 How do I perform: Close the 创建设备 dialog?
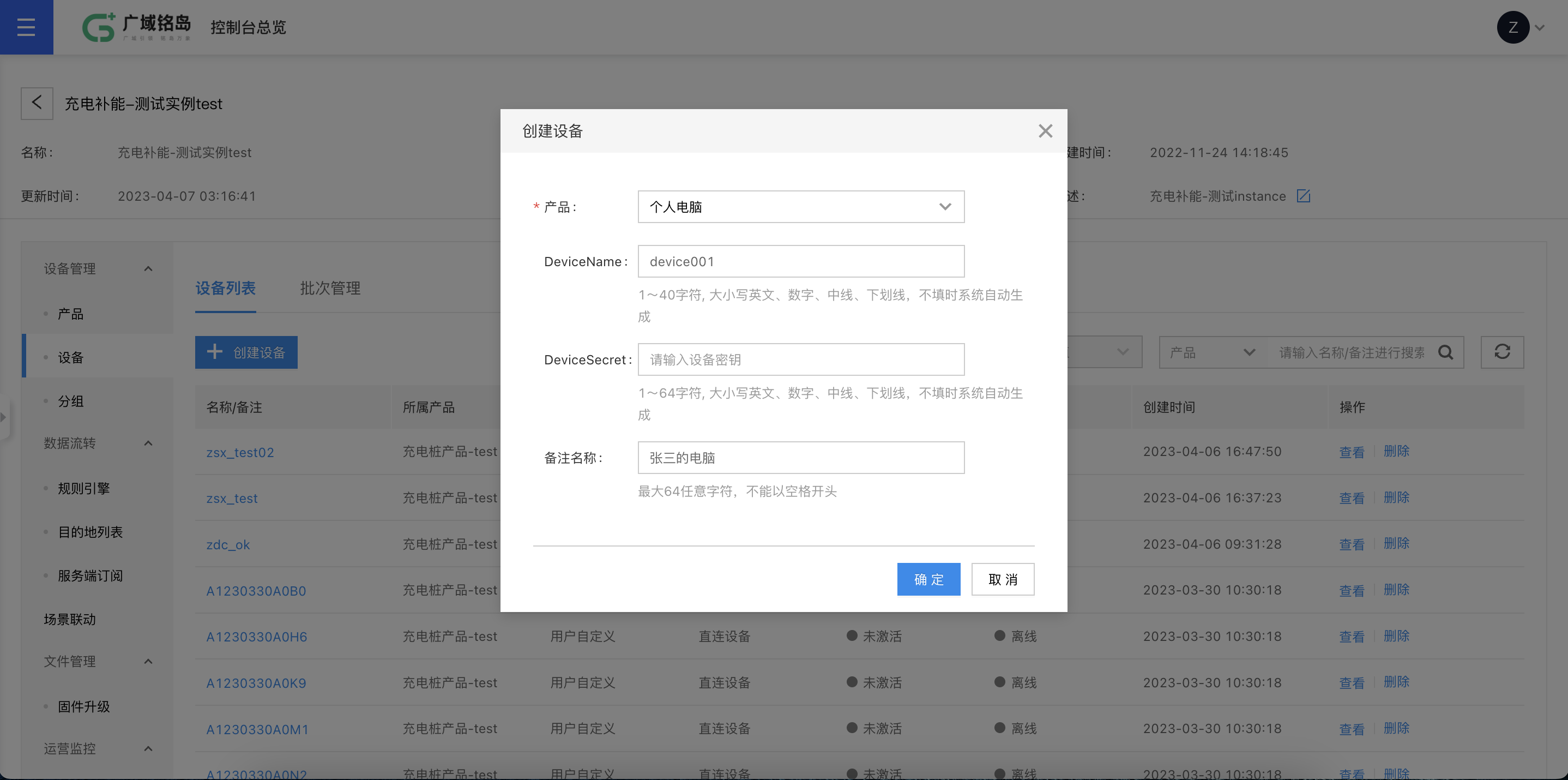pyautogui.click(x=1045, y=131)
